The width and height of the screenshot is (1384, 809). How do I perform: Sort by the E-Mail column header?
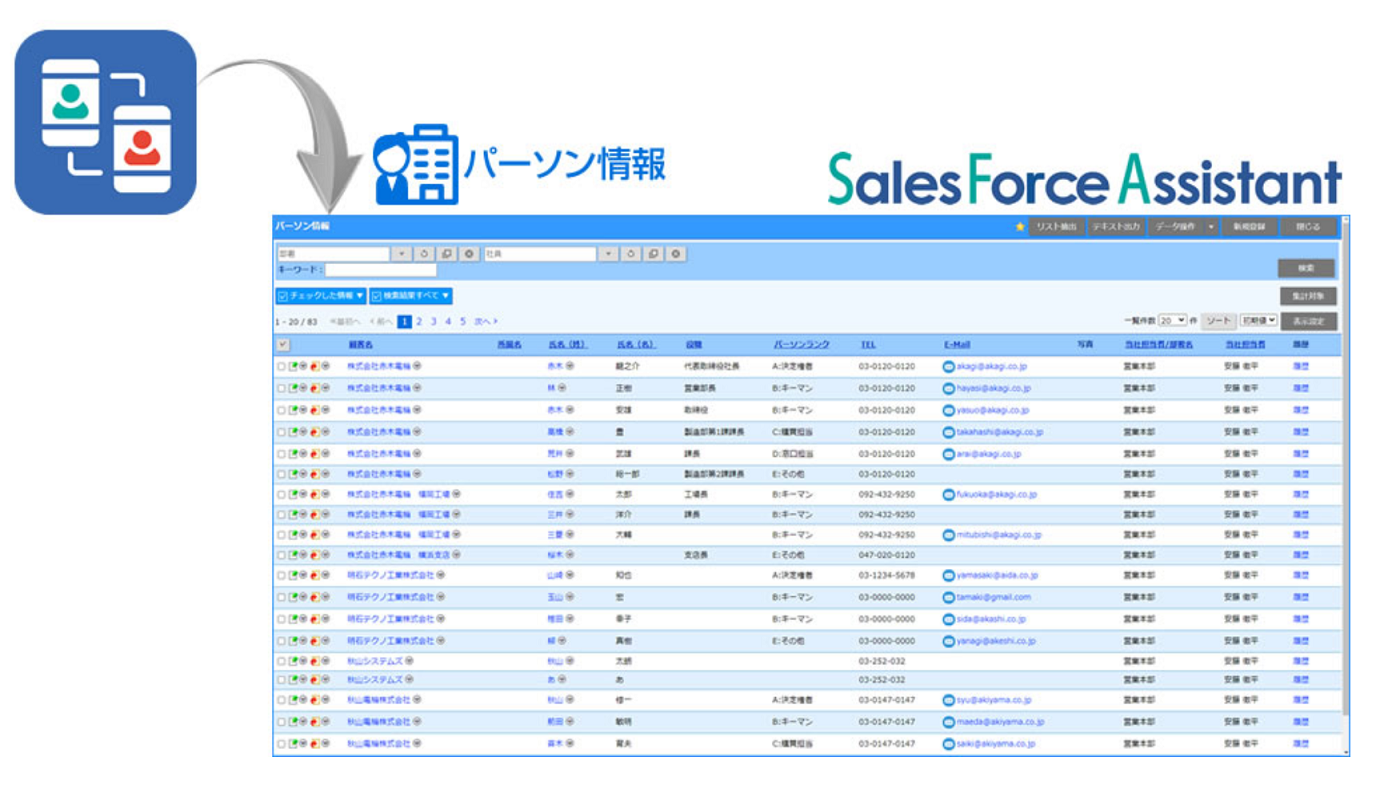point(957,345)
